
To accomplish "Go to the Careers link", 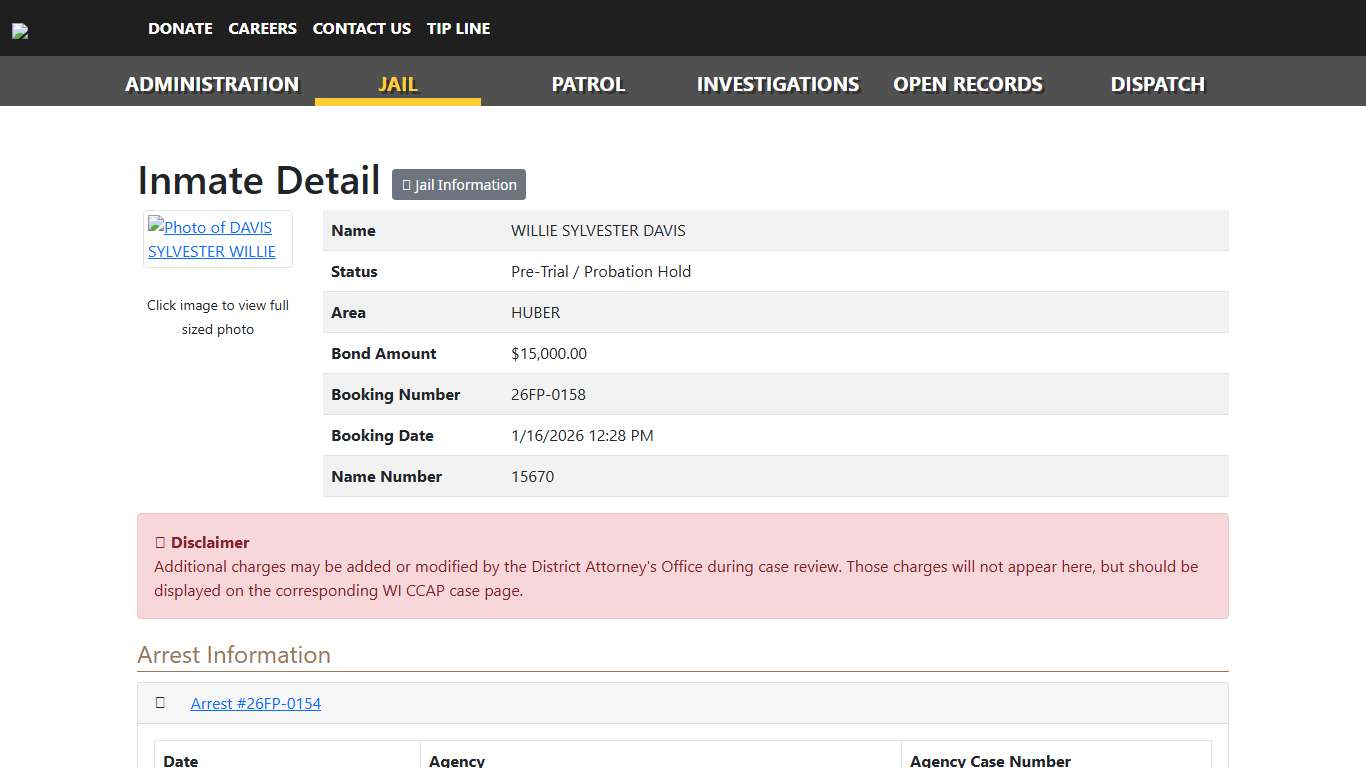I will click(262, 29).
